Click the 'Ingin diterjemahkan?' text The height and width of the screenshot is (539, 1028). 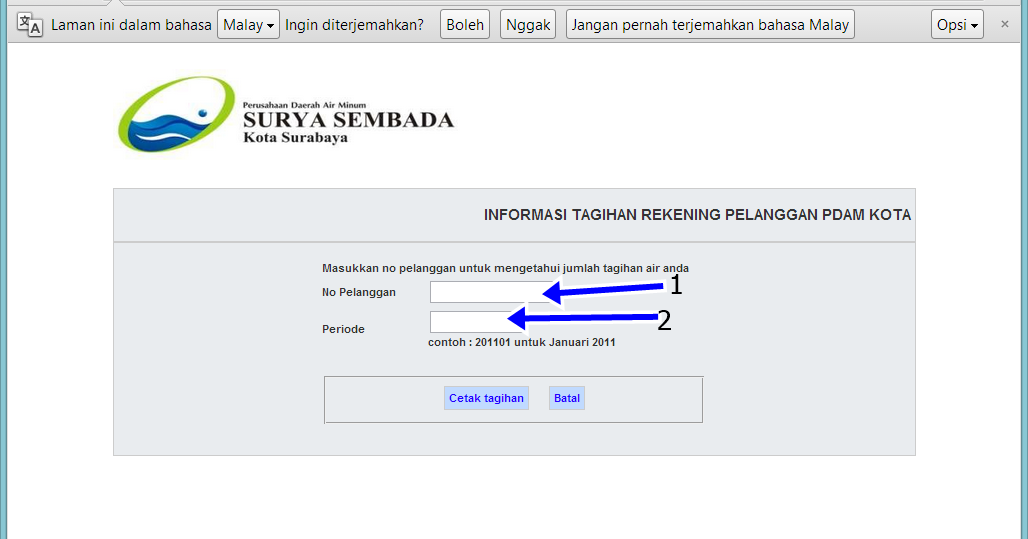(x=354, y=25)
